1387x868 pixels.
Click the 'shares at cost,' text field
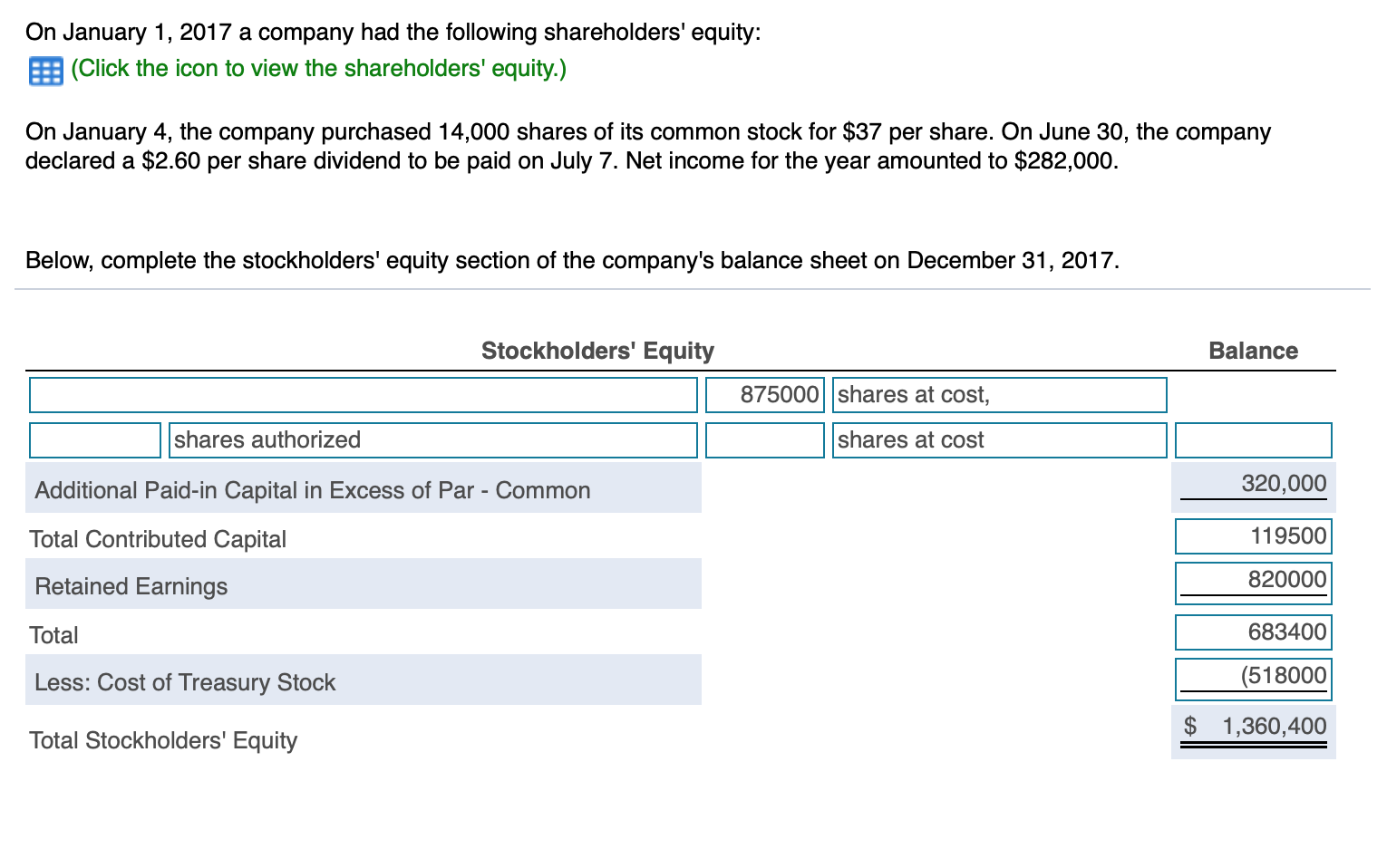coord(997,394)
